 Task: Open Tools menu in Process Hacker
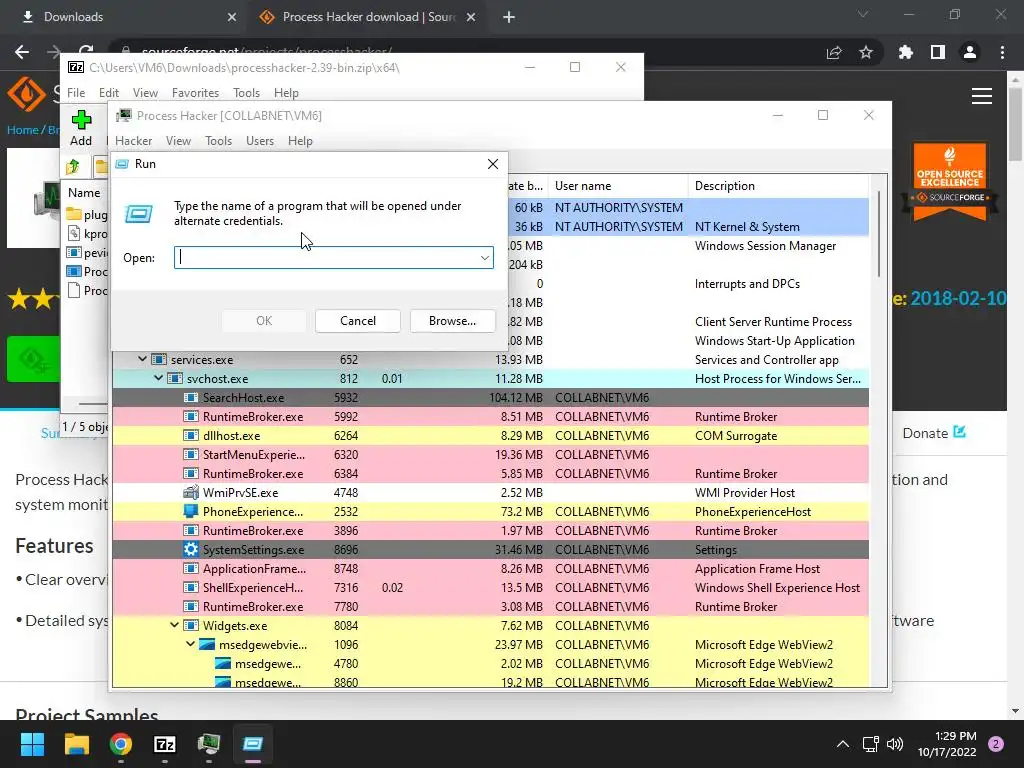point(218,141)
